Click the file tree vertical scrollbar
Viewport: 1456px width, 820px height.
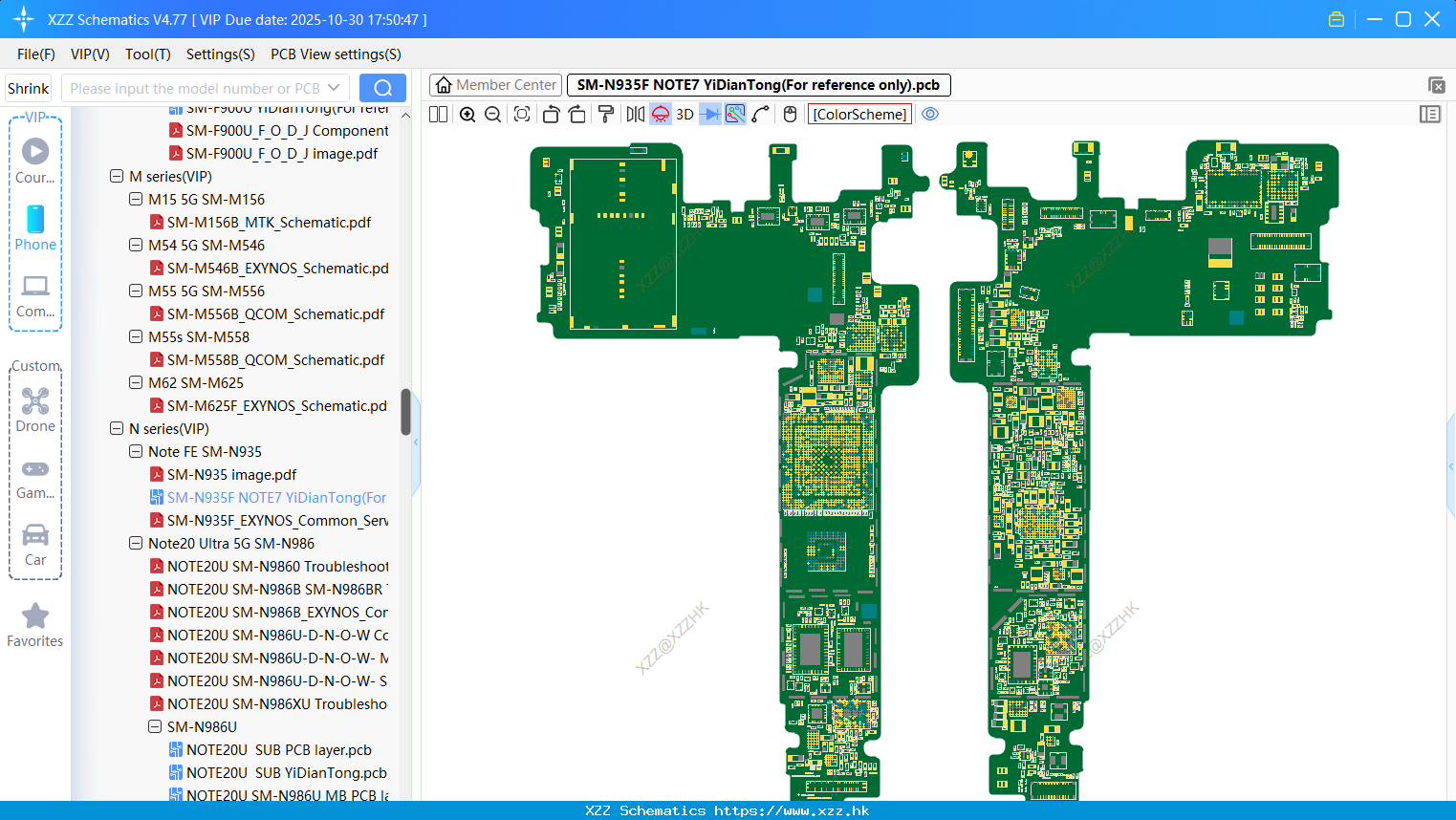pyautogui.click(x=405, y=411)
